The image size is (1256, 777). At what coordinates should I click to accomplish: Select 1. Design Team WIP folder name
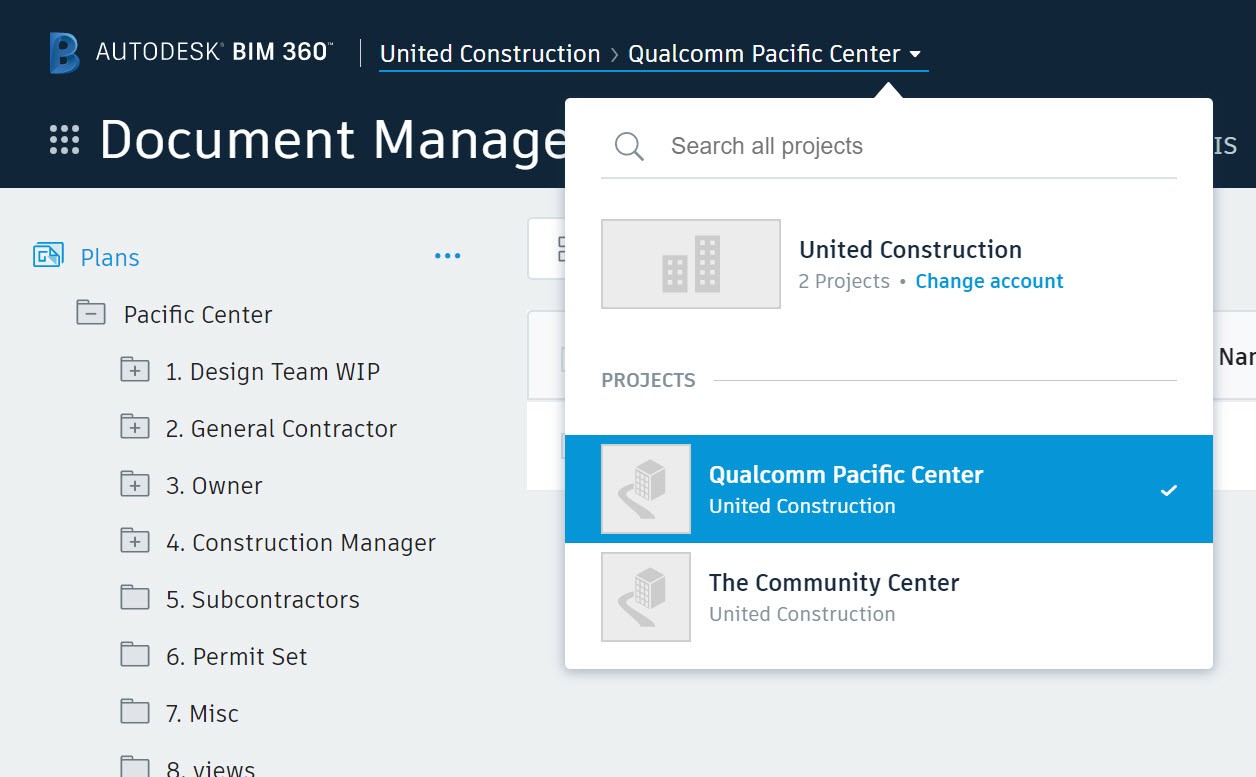(273, 371)
